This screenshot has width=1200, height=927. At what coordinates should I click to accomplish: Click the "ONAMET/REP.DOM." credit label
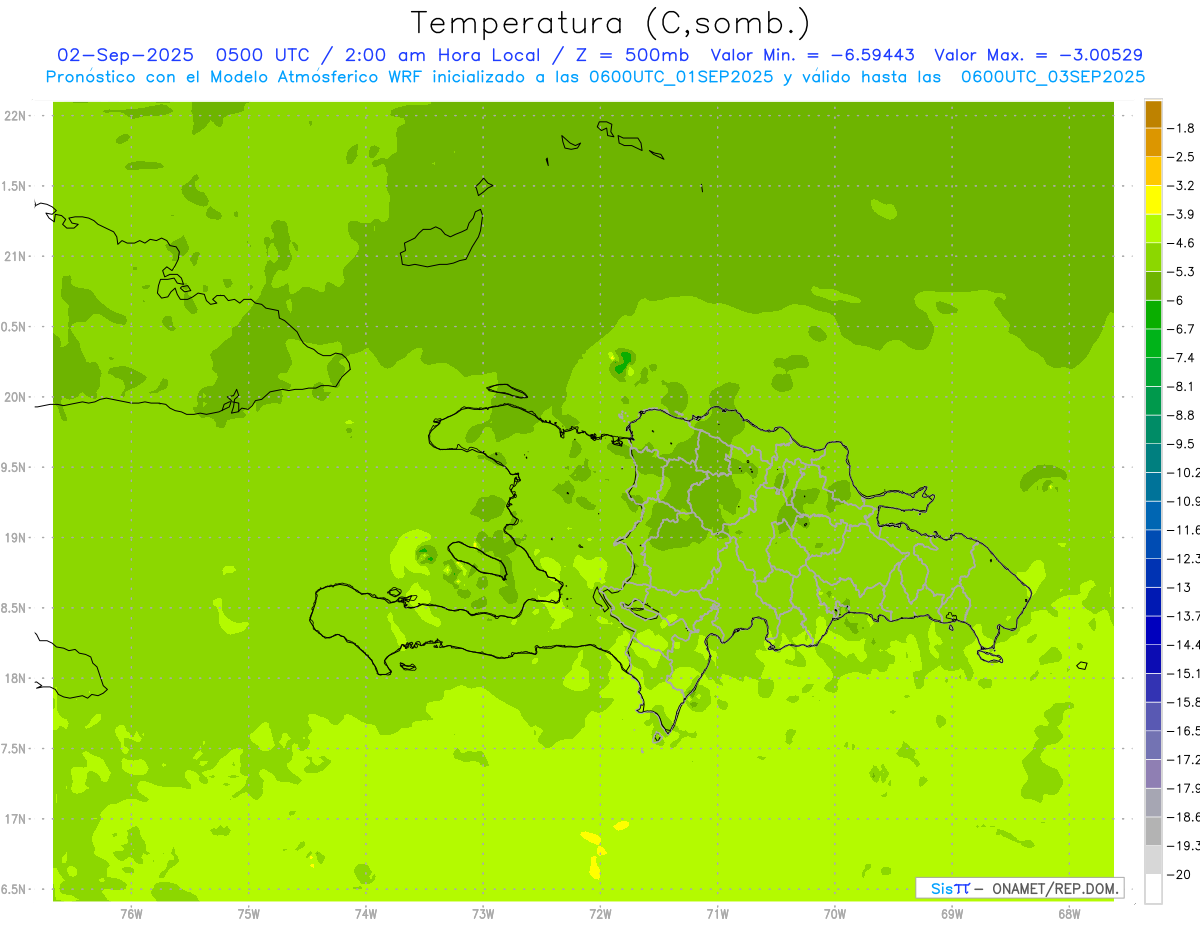pyautogui.click(x=1055, y=888)
